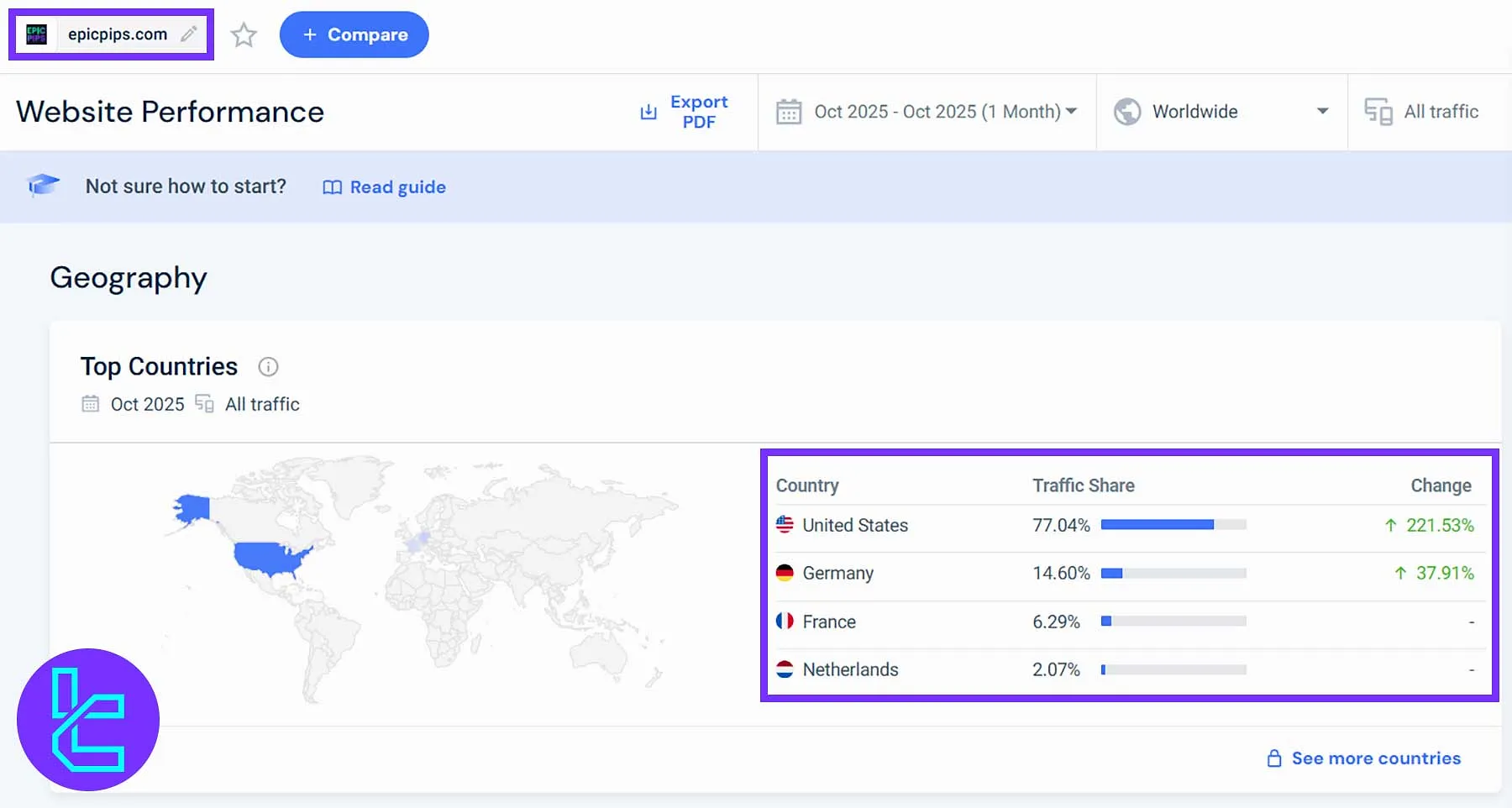
Task: Click the graduation cap icon
Action: point(43,185)
